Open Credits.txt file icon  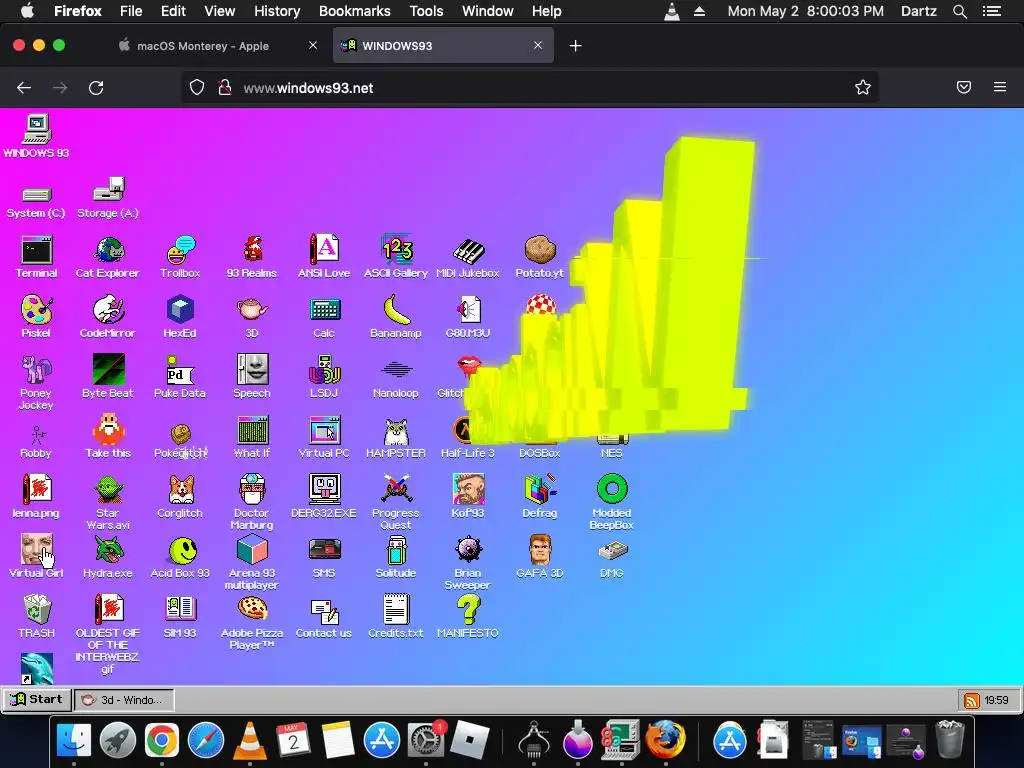[x=396, y=616]
